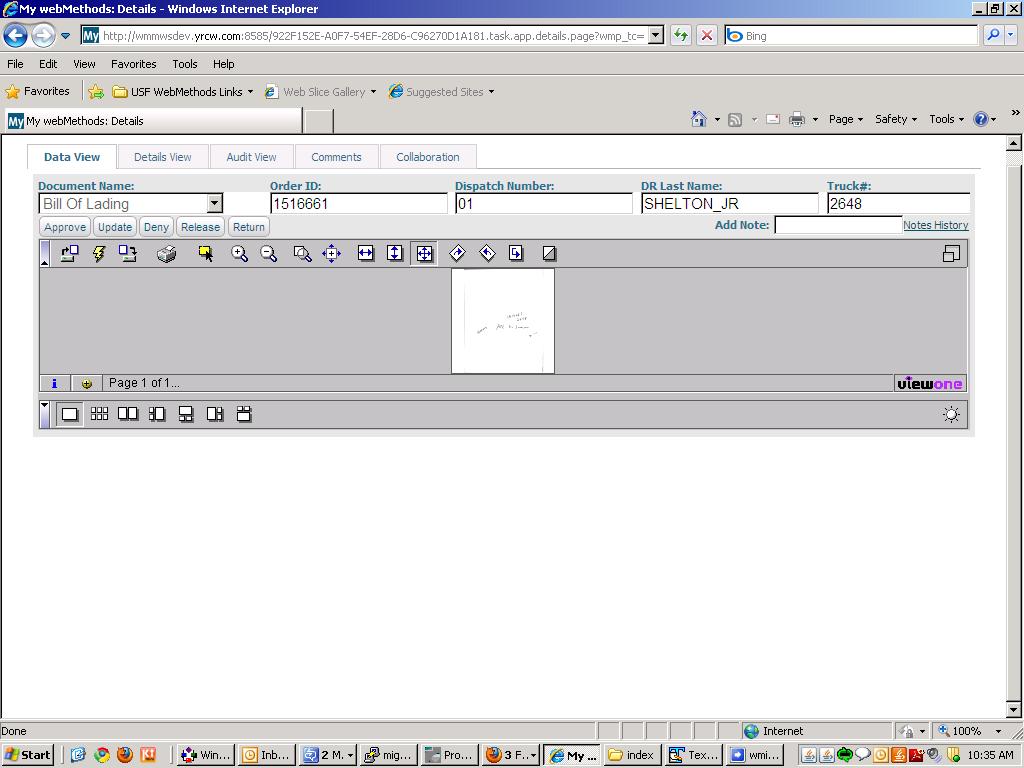The image size is (1024, 768).
Task: Open the Page command menu
Action: click(x=846, y=119)
